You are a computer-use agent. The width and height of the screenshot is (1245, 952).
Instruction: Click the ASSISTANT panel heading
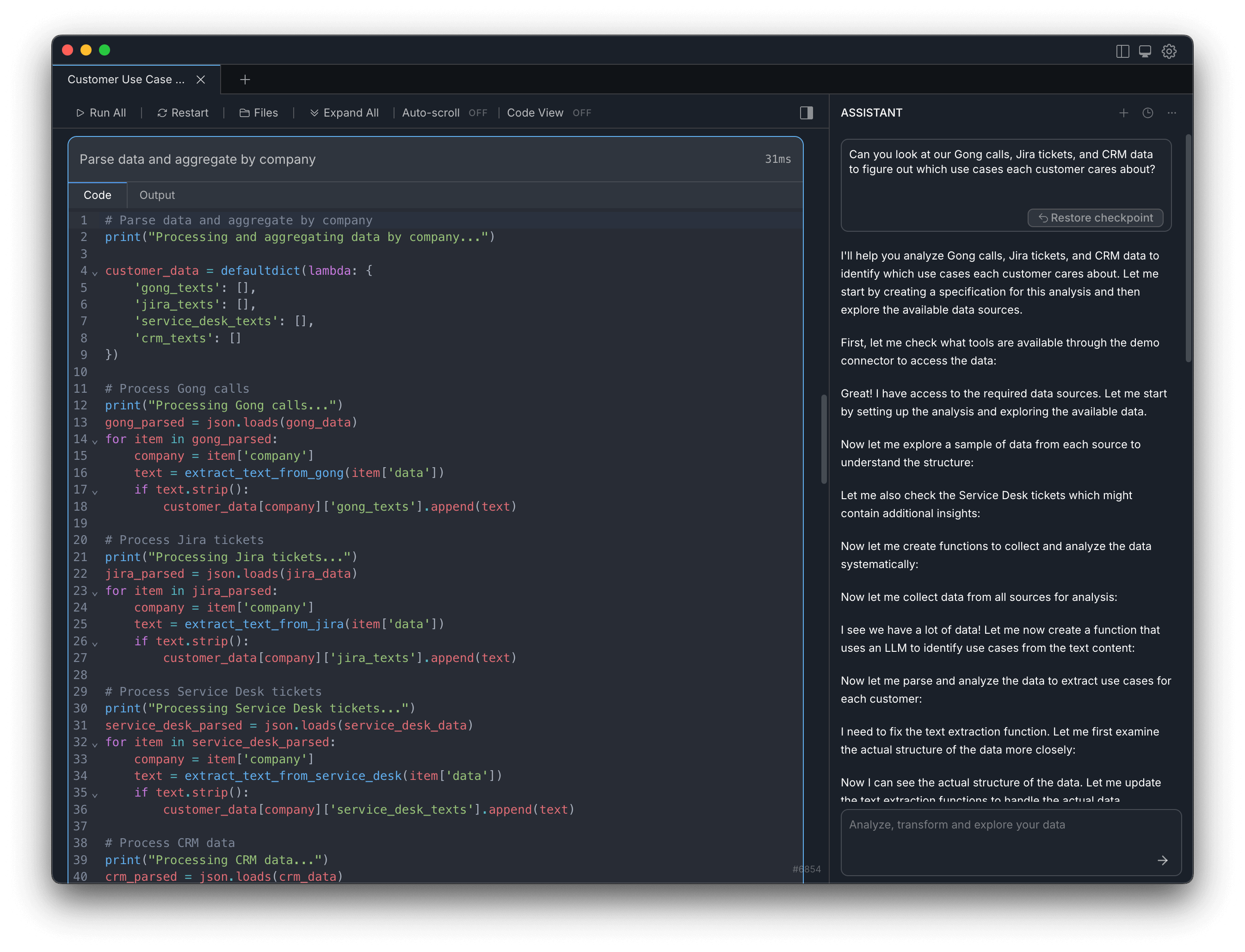tap(871, 113)
